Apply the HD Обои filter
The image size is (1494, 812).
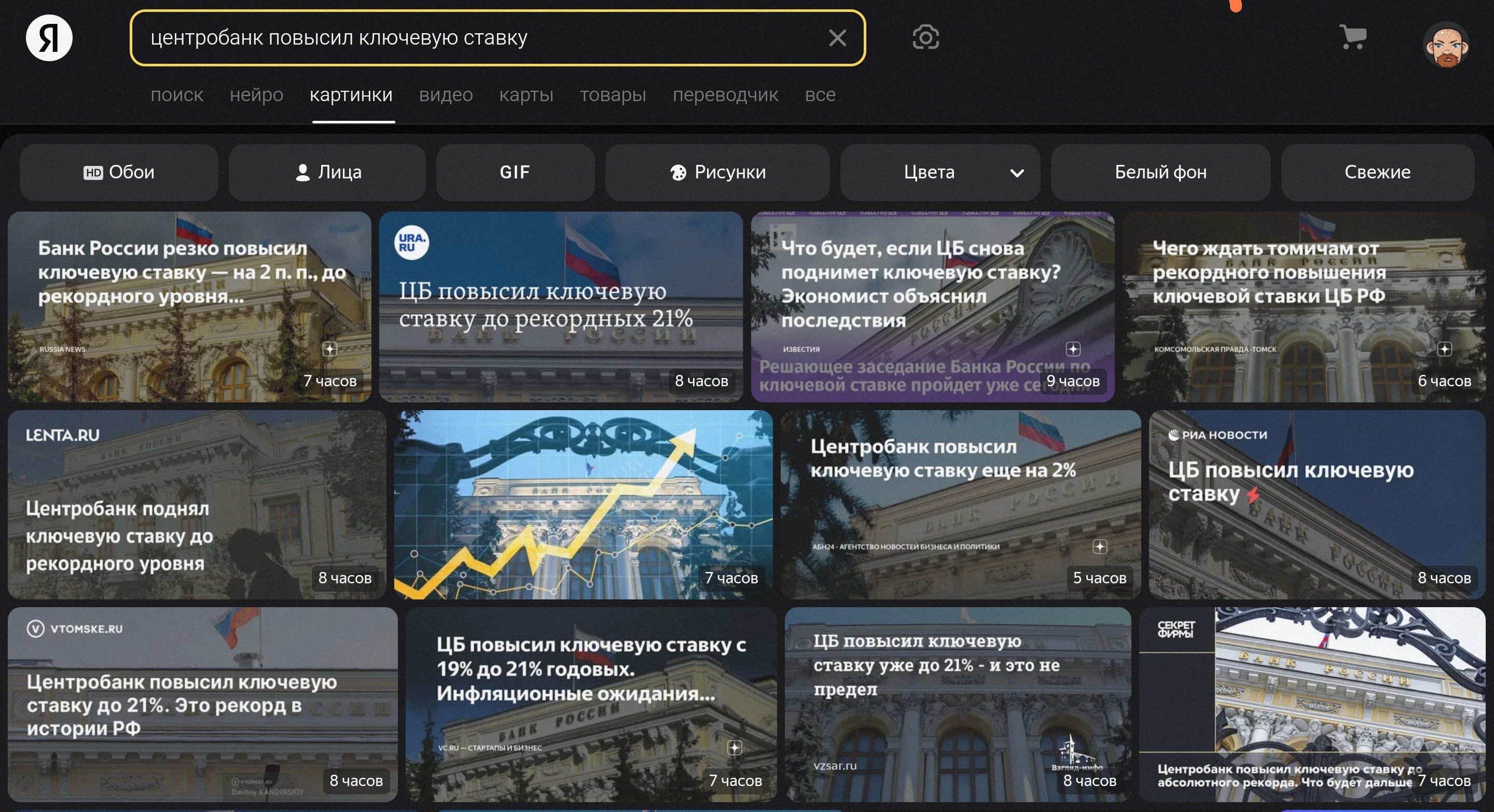pos(119,172)
